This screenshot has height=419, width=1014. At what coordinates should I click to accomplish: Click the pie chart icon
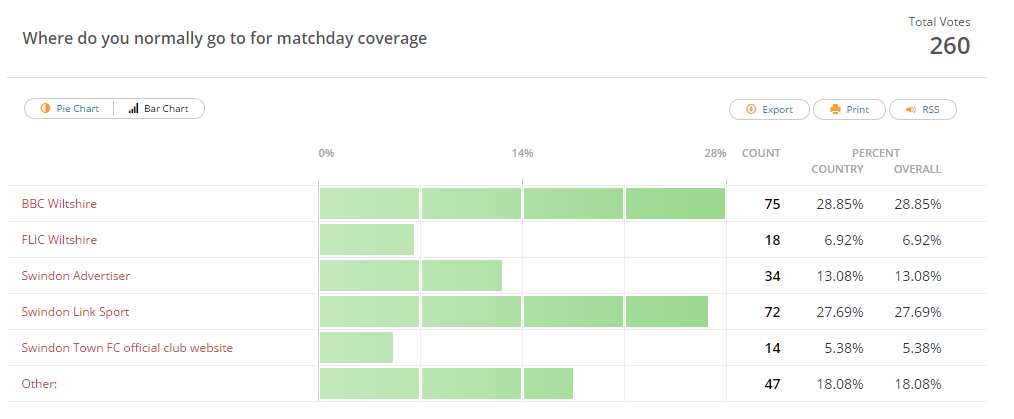tap(45, 109)
